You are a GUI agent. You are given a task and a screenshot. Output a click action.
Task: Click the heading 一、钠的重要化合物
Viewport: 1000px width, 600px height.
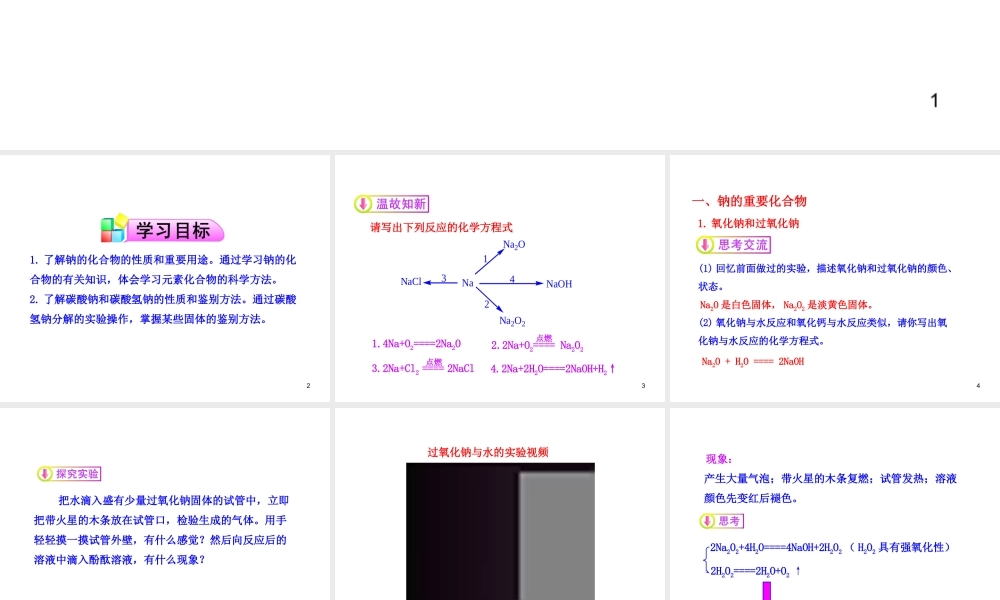tap(749, 201)
